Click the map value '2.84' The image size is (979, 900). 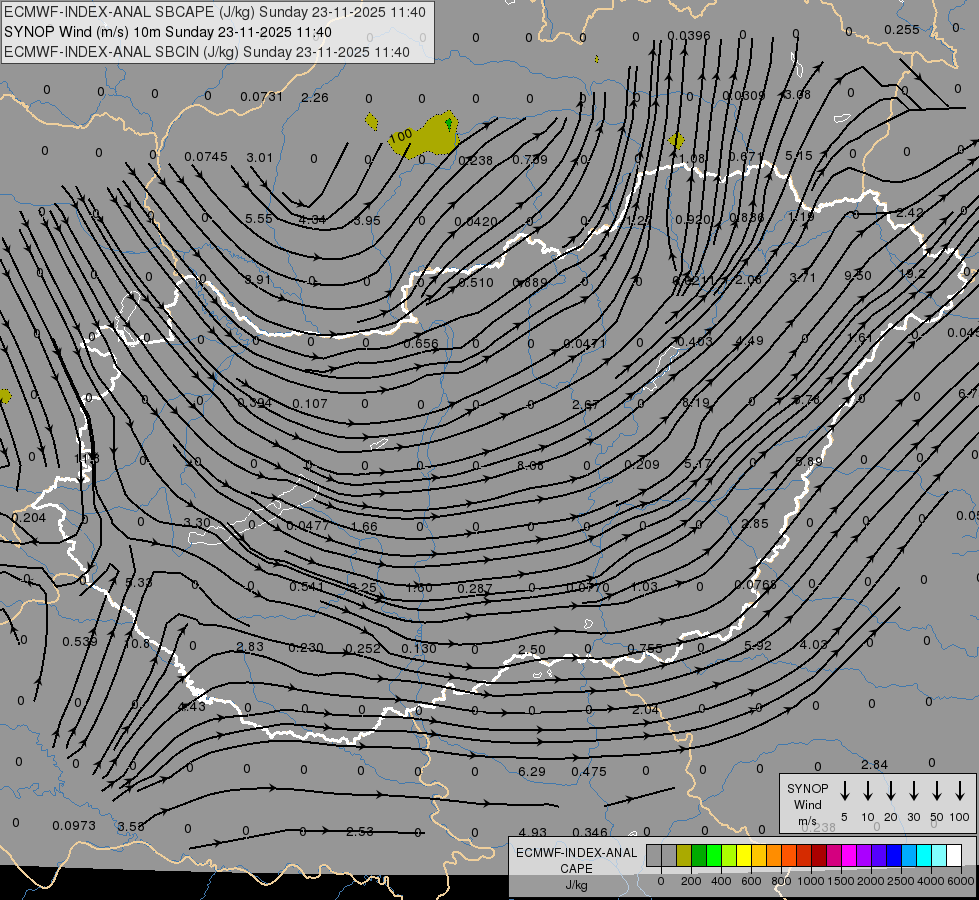(x=874, y=764)
